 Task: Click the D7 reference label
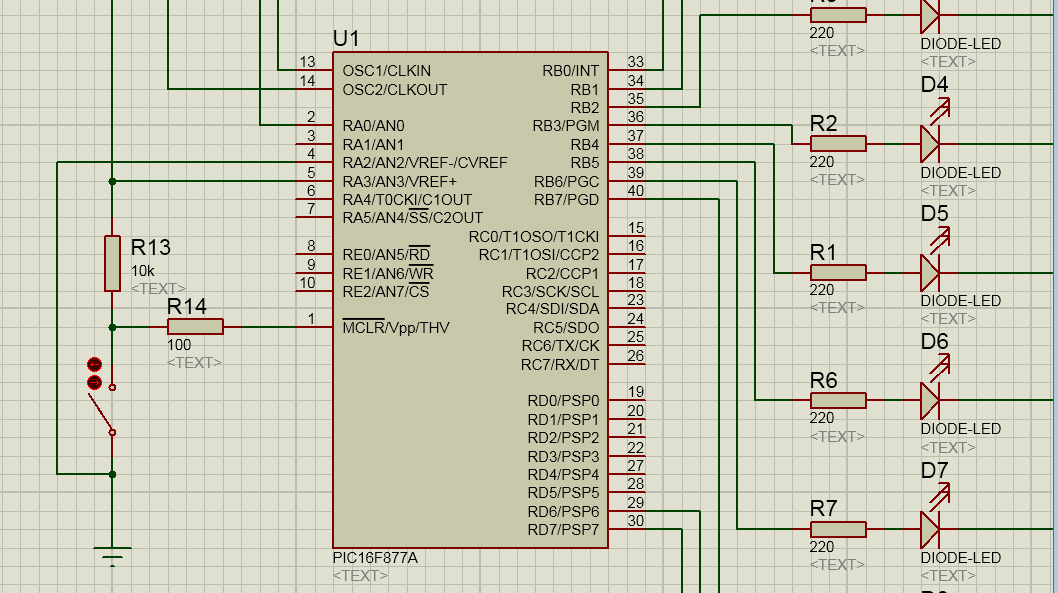(x=935, y=470)
